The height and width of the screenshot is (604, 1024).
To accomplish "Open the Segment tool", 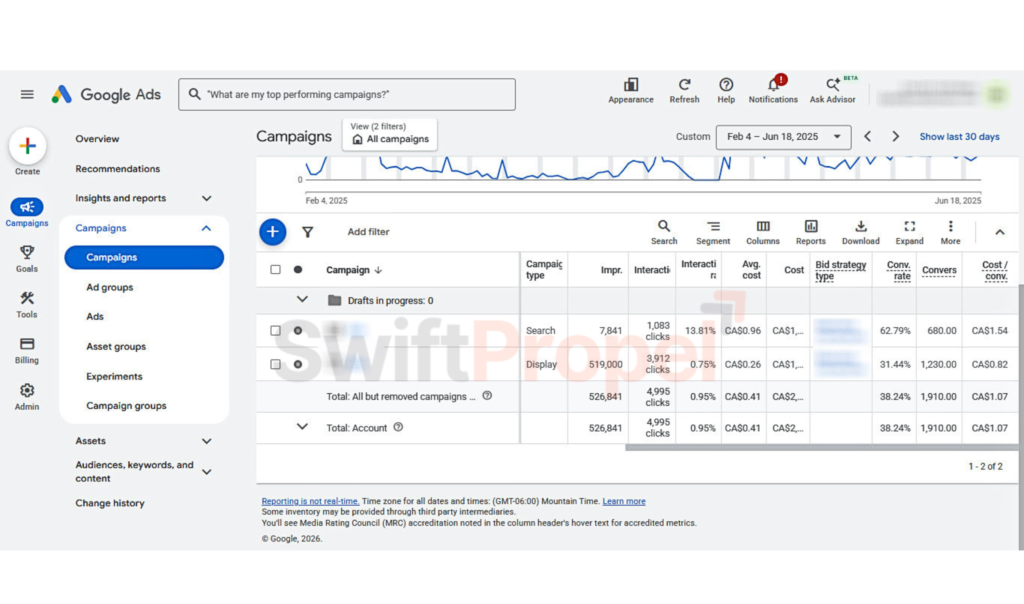I will [x=713, y=232].
